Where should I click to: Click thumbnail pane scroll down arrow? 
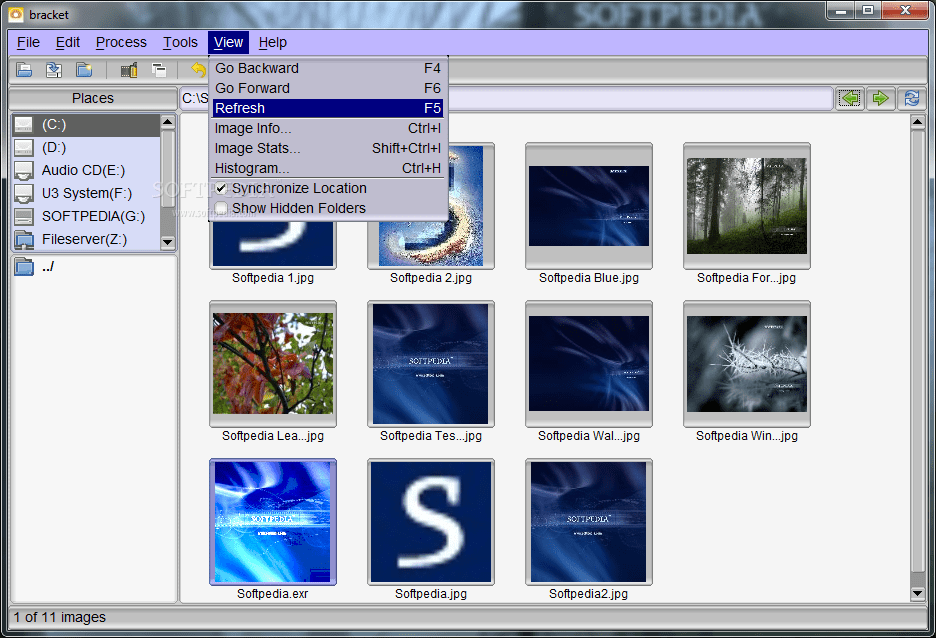[917, 593]
